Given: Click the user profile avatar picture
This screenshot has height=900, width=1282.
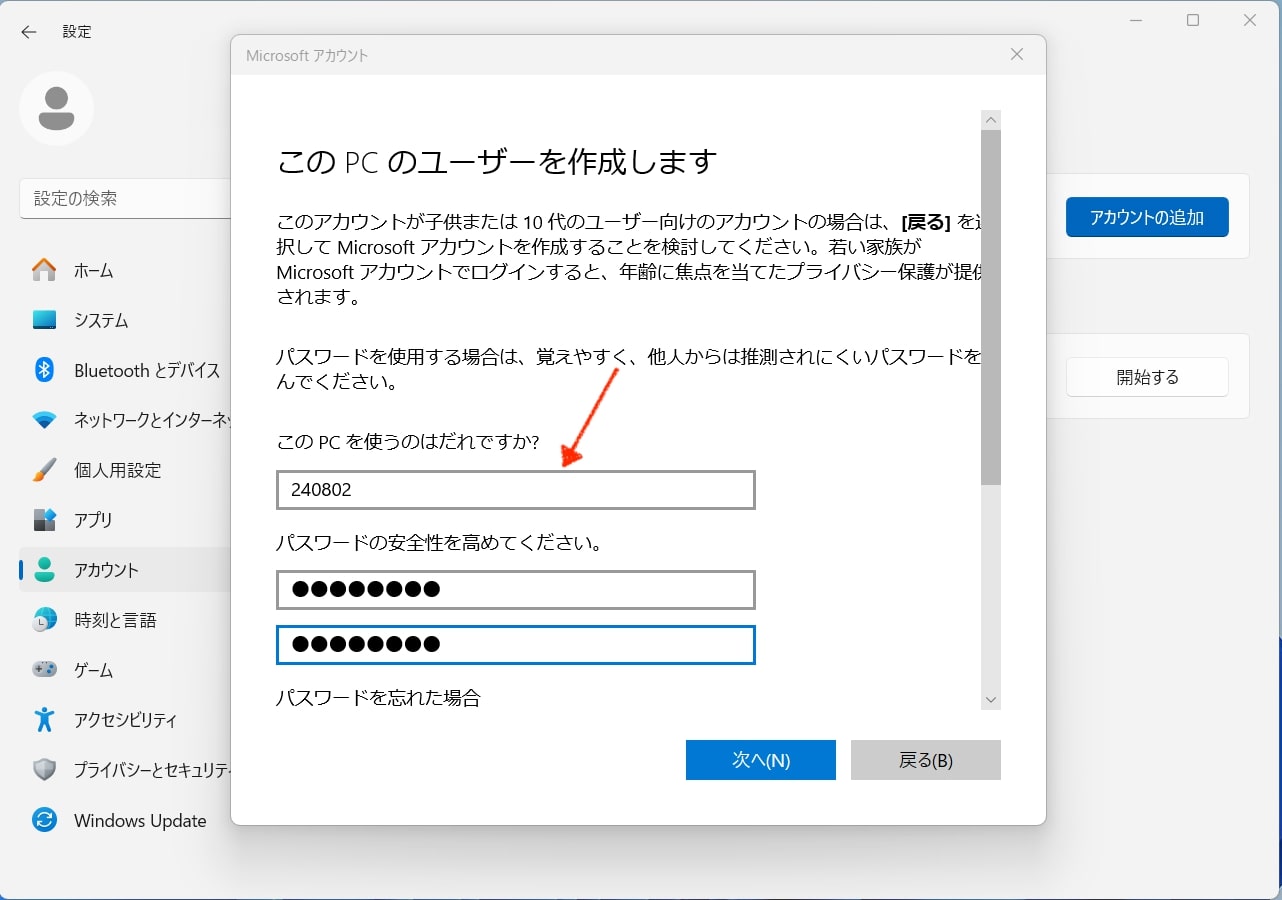Looking at the screenshot, I should tap(57, 108).
